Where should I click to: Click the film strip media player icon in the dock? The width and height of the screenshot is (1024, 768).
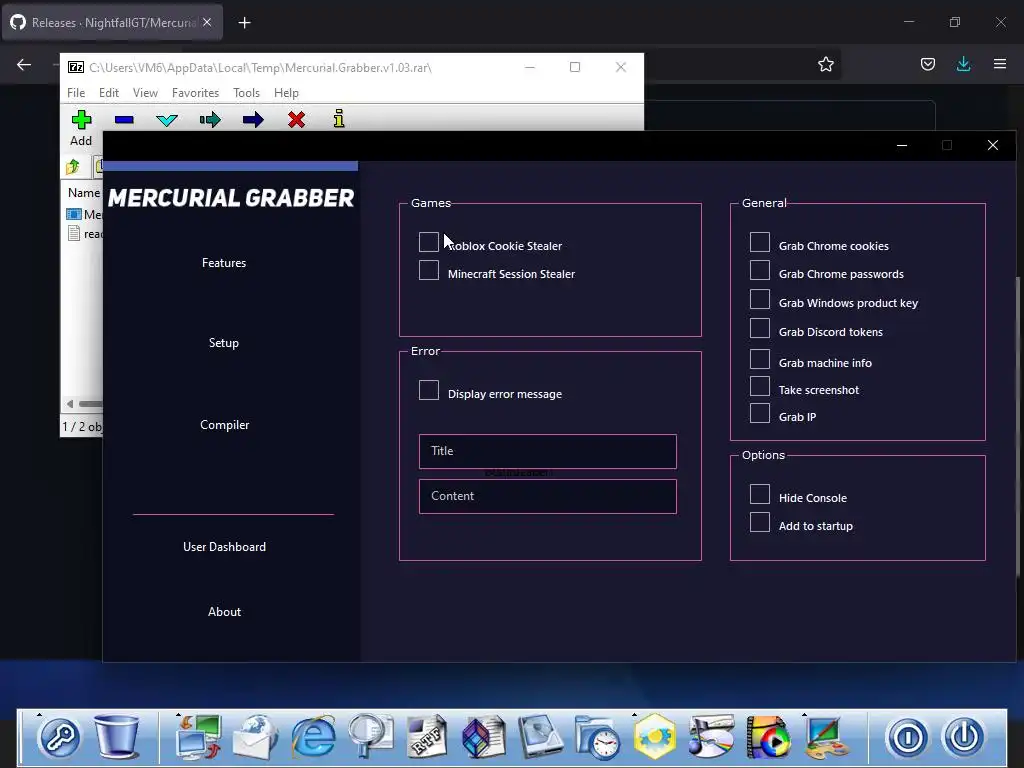[768, 737]
